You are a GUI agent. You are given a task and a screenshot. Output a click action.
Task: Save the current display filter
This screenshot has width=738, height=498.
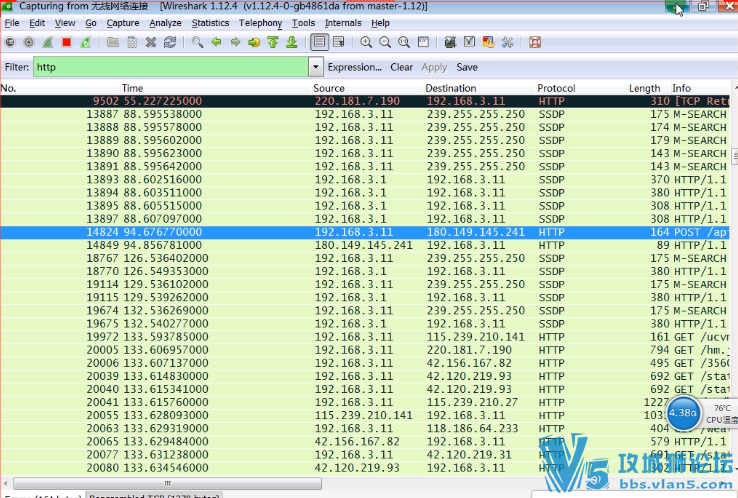point(467,67)
